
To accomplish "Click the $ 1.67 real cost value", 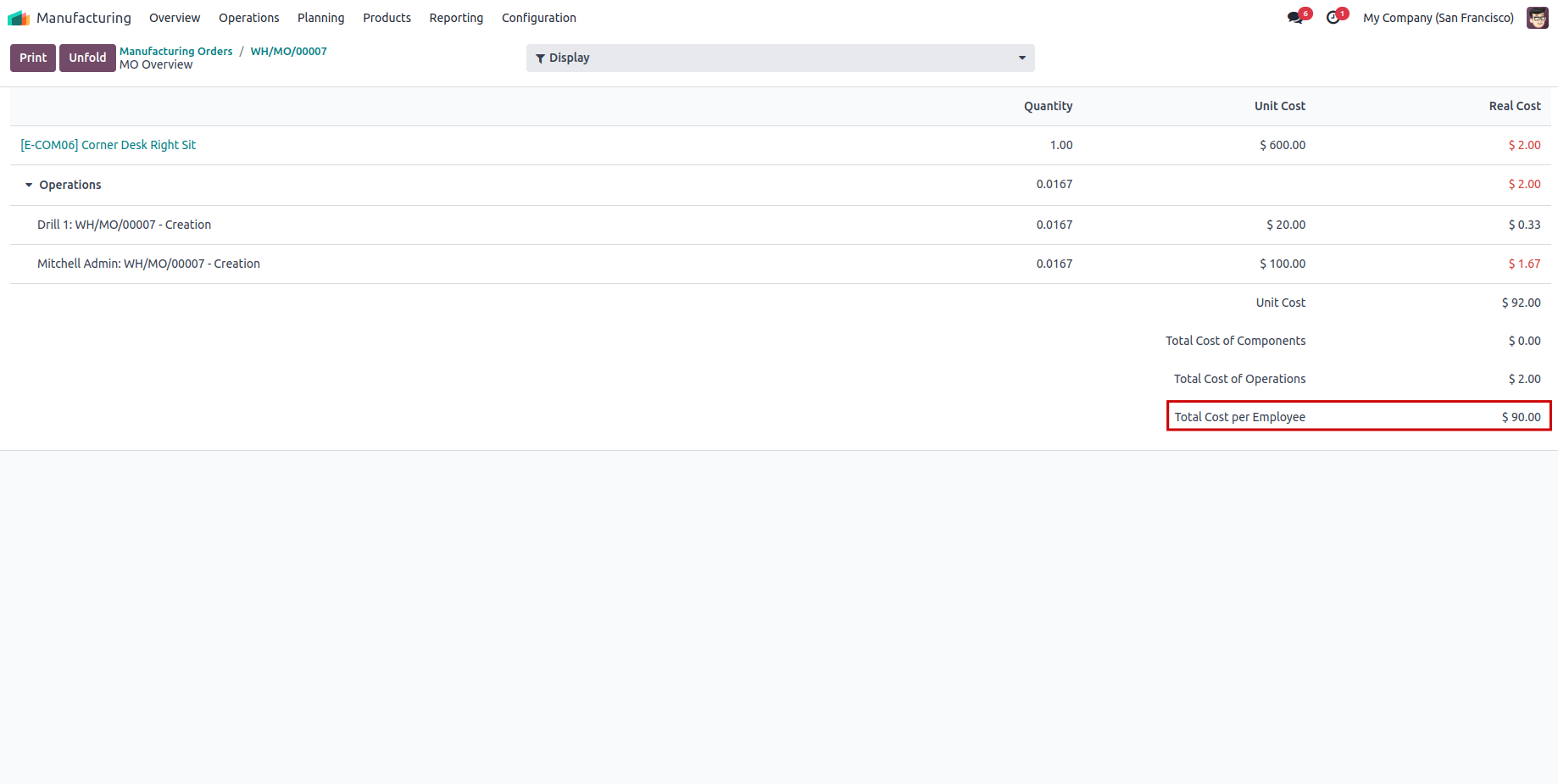I will pyautogui.click(x=1524, y=264).
